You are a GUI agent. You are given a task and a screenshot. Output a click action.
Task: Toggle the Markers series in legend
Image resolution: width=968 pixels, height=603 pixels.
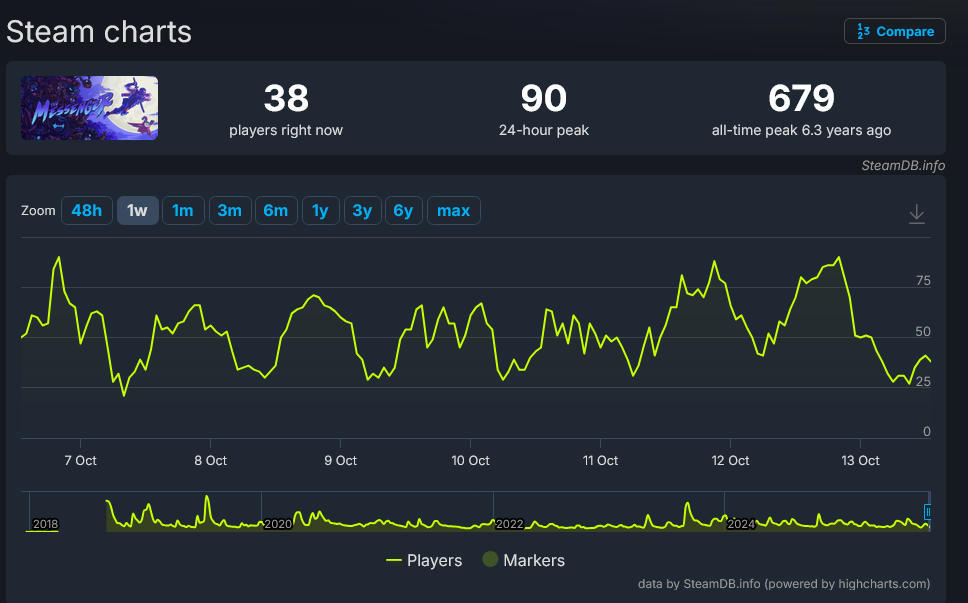click(x=524, y=560)
